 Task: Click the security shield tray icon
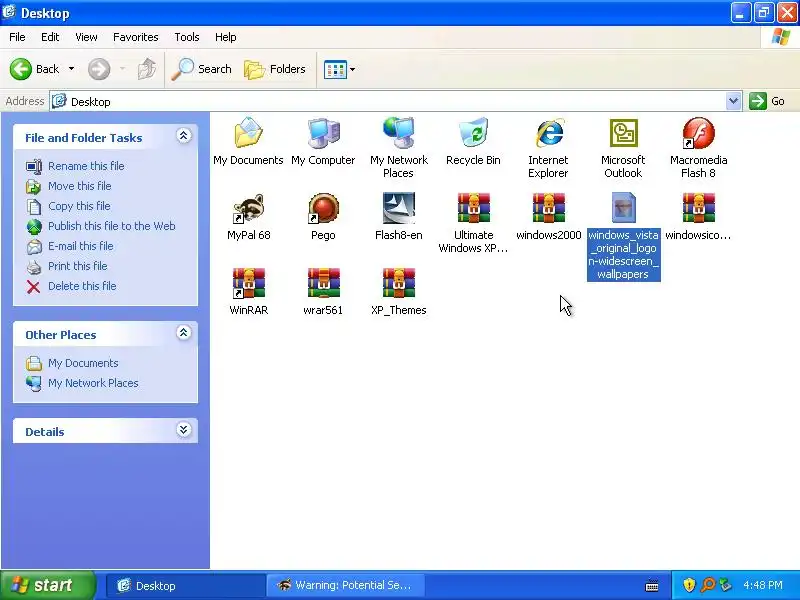pos(689,585)
